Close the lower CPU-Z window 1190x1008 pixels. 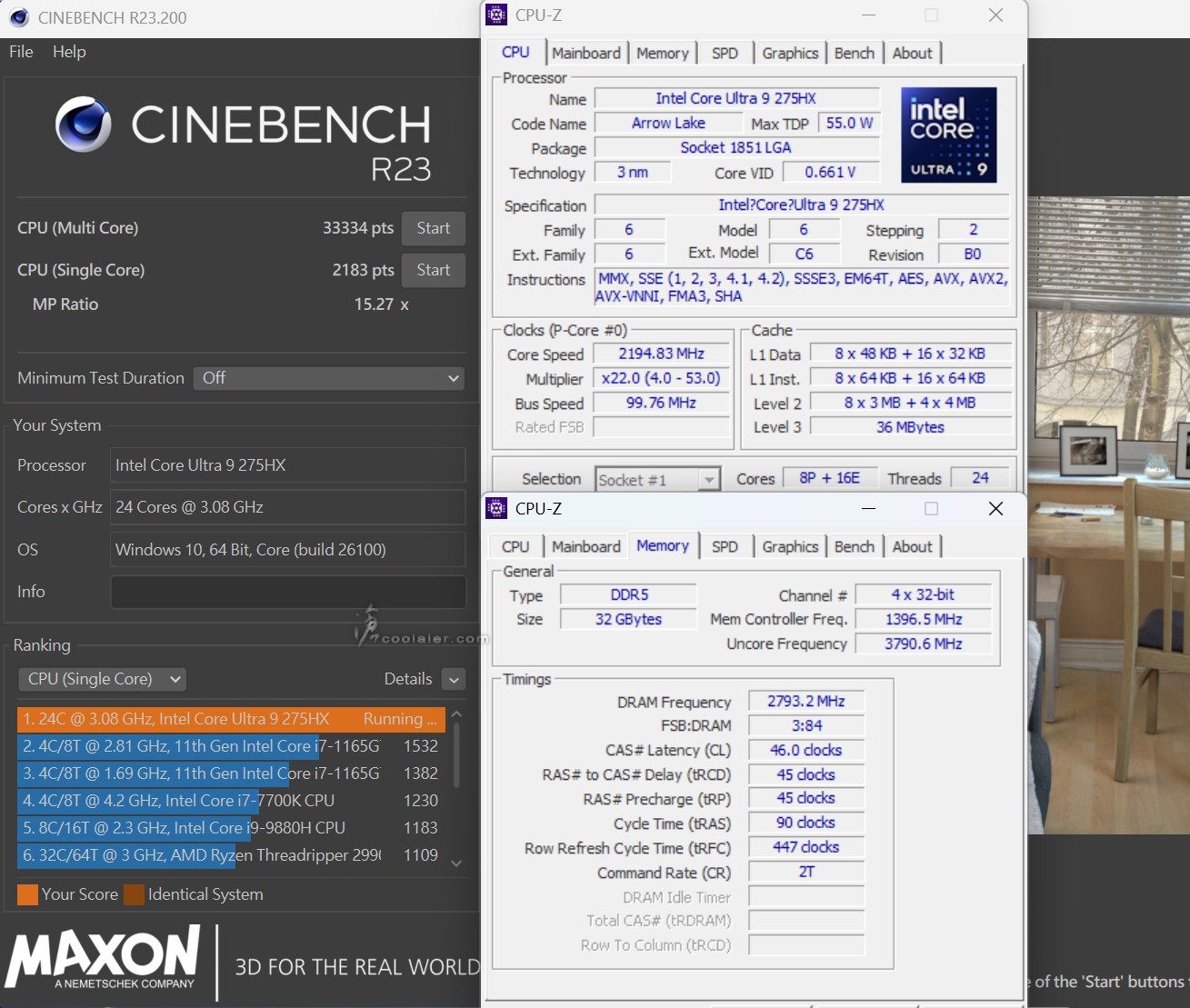pos(995,509)
